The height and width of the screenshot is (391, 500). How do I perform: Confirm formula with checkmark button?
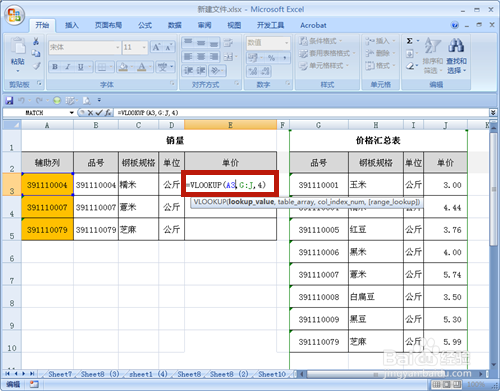[x=99, y=113]
